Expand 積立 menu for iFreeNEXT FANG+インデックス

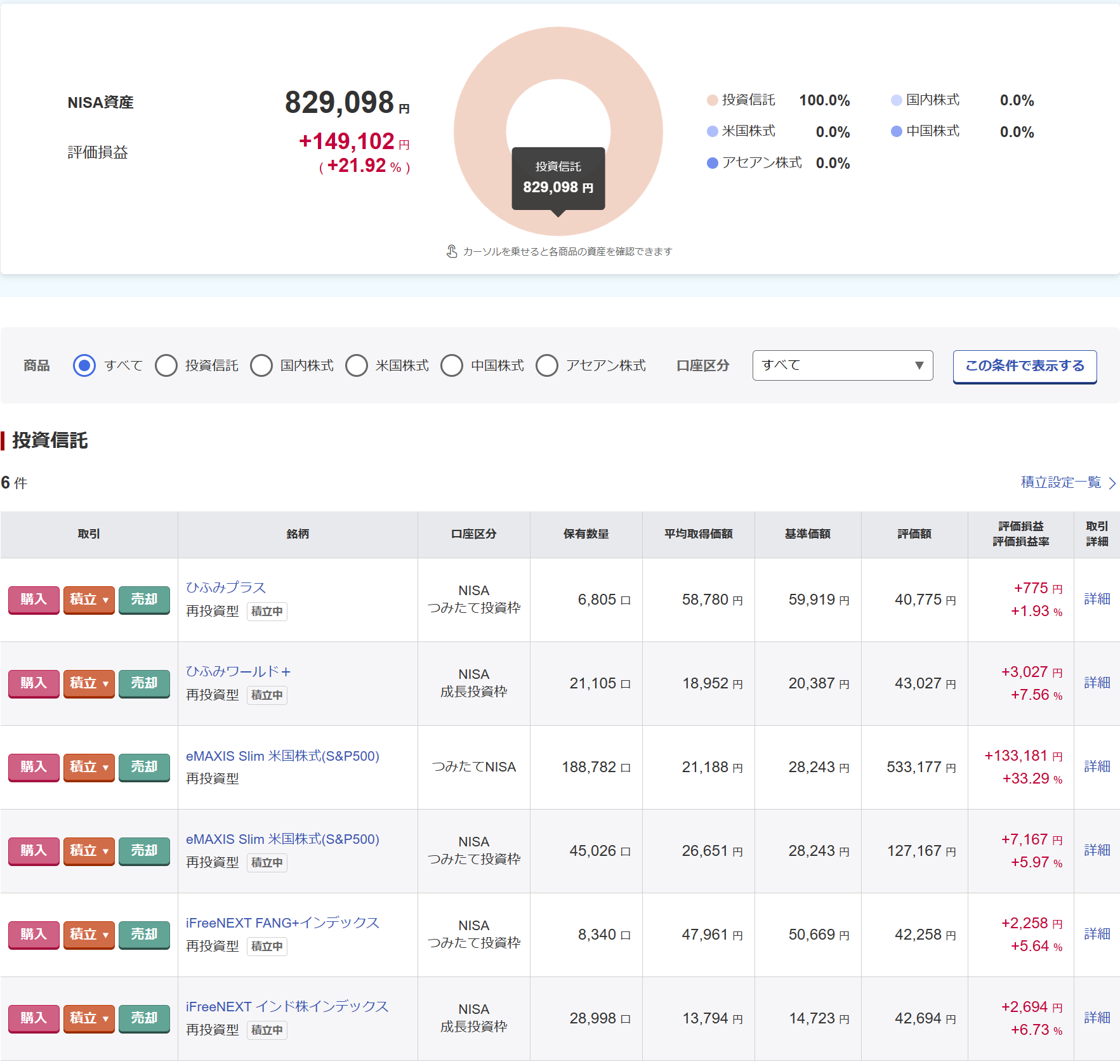click(89, 935)
